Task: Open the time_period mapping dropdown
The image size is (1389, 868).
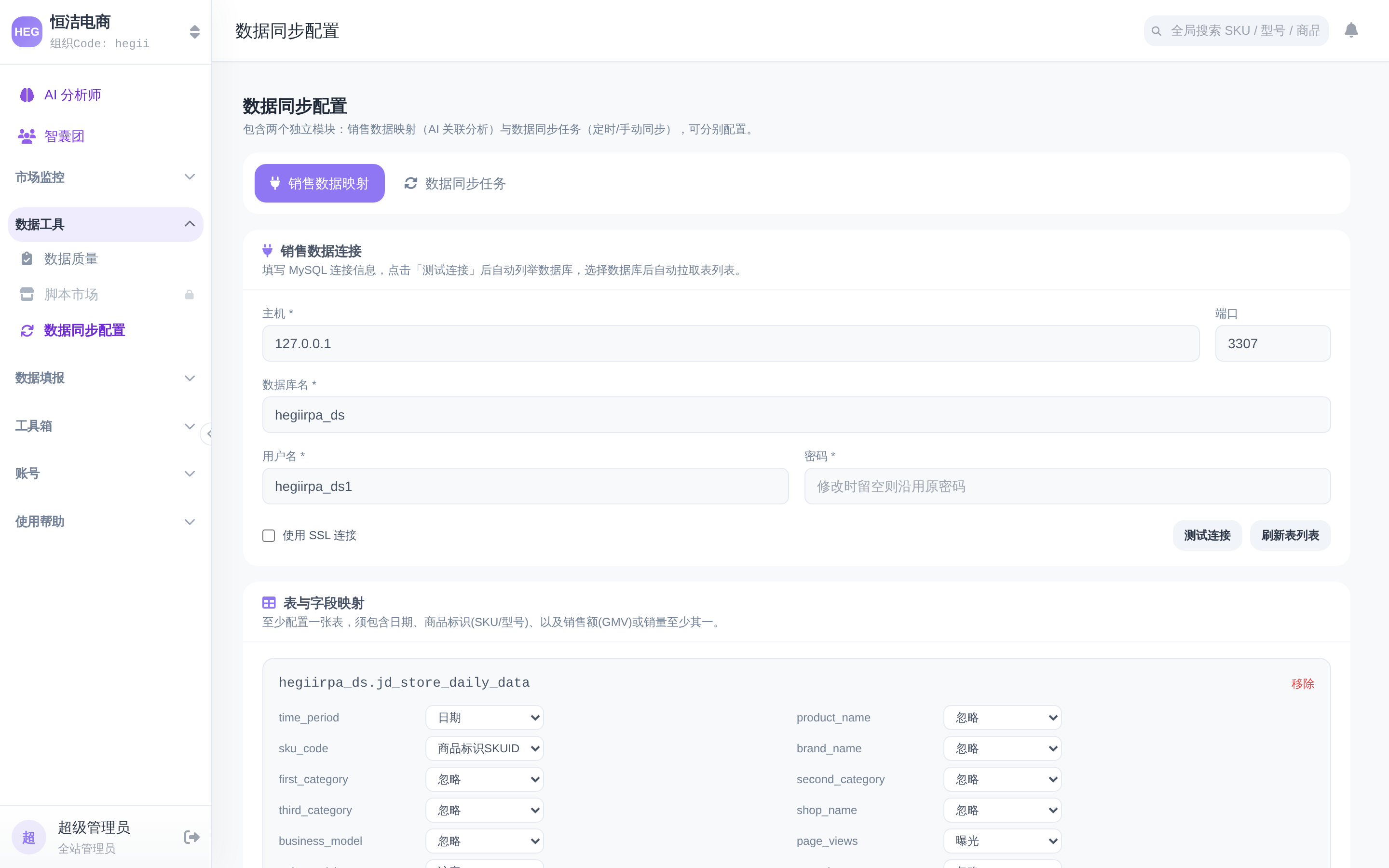Action: 484,718
